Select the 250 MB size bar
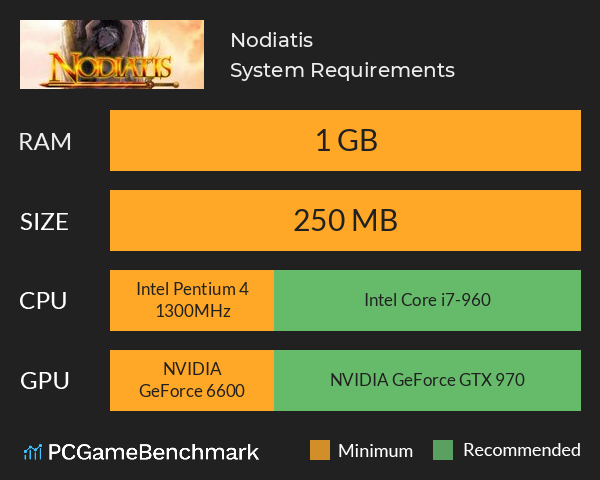Image resolution: width=600 pixels, height=480 pixels. point(345,220)
